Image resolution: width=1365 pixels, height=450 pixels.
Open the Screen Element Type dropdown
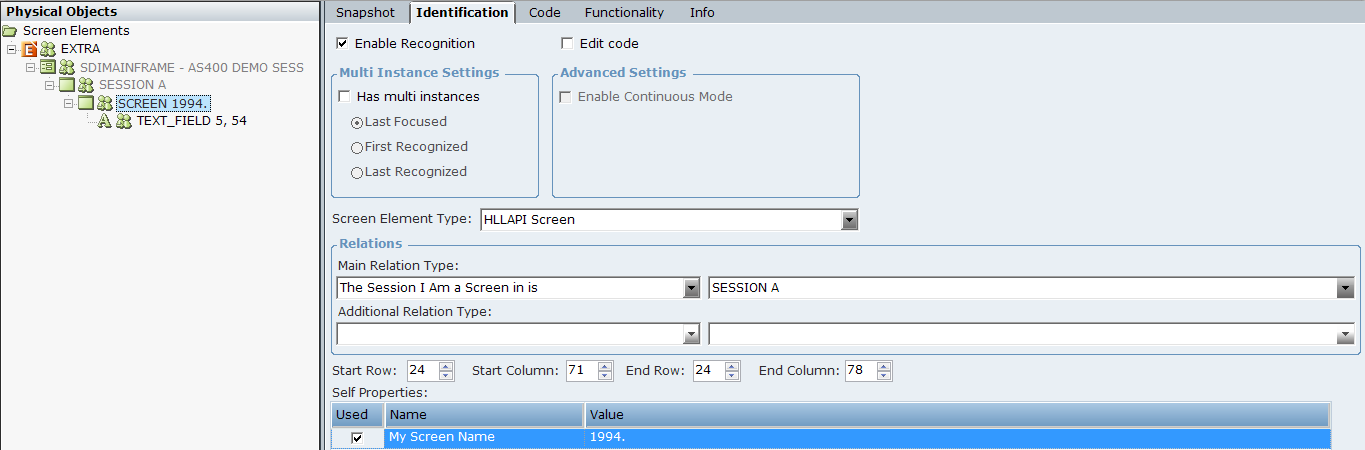pos(849,220)
